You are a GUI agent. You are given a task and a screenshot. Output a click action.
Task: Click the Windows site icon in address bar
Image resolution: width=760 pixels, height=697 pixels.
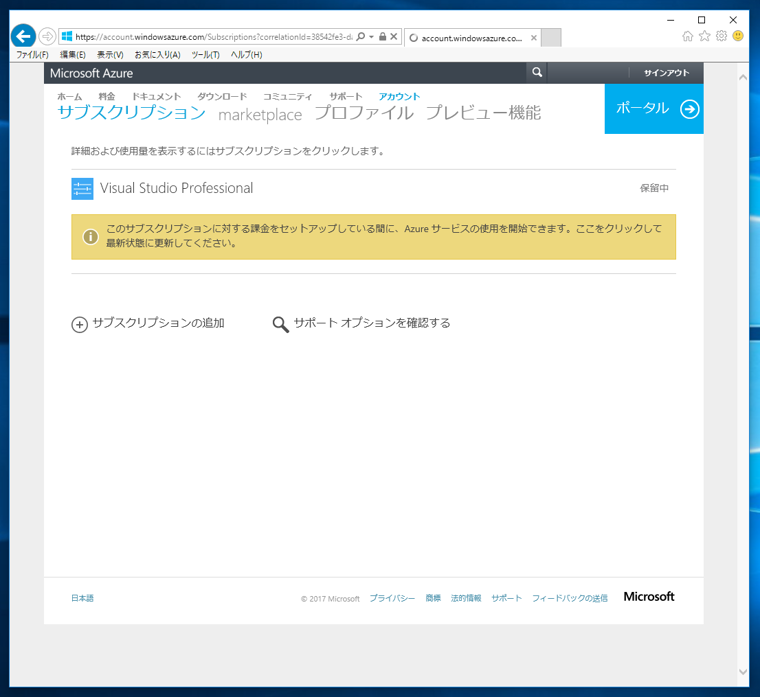coord(67,36)
